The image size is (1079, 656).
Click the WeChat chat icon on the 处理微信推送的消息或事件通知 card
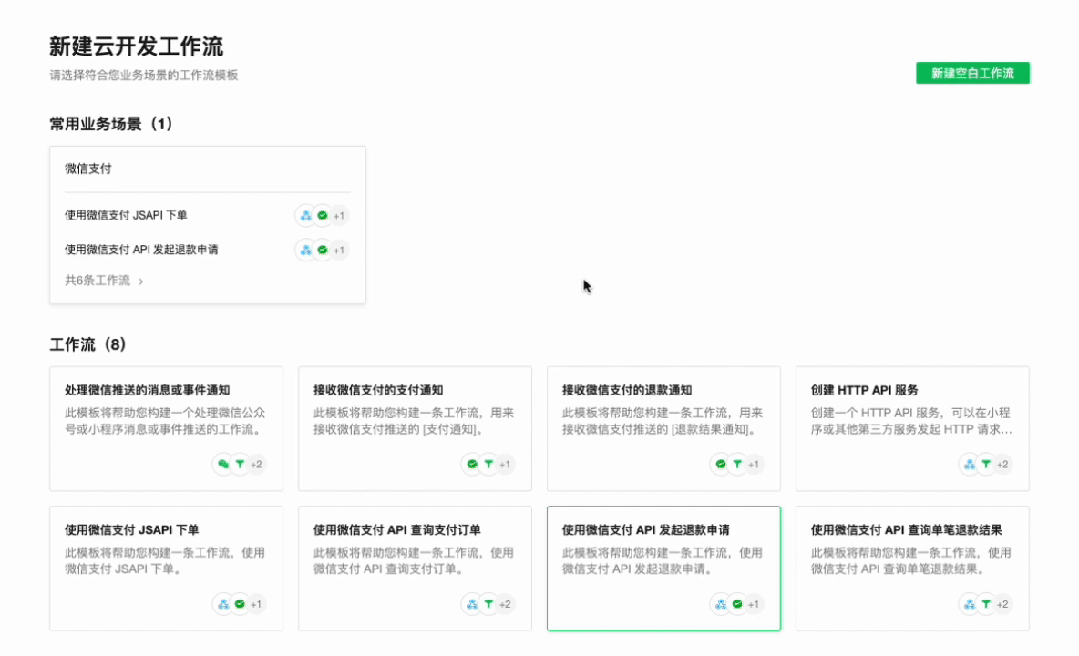(x=223, y=464)
